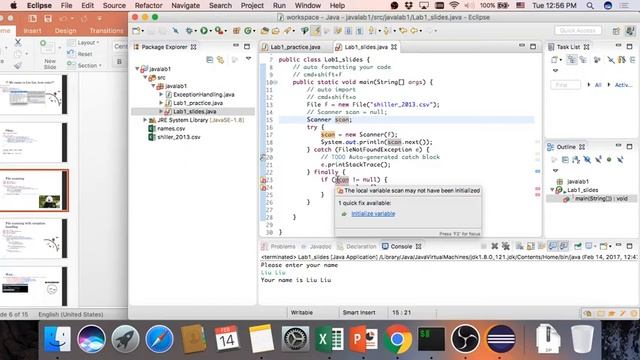
Task: Click the New Java Package toolbar icon
Action: [x=236, y=31]
